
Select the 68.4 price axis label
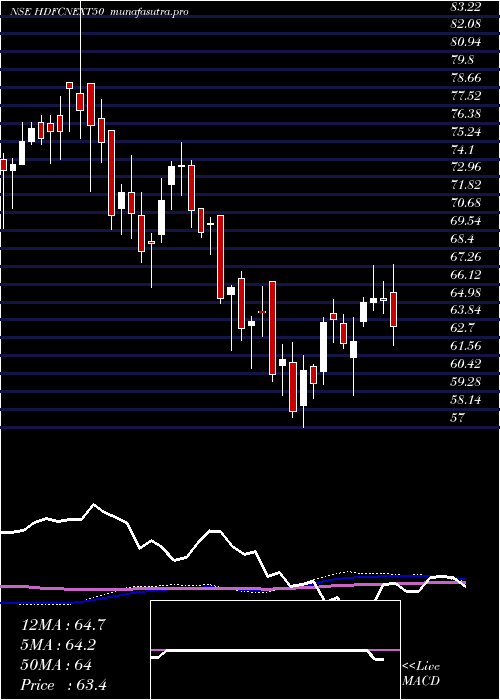click(x=462, y=238)
